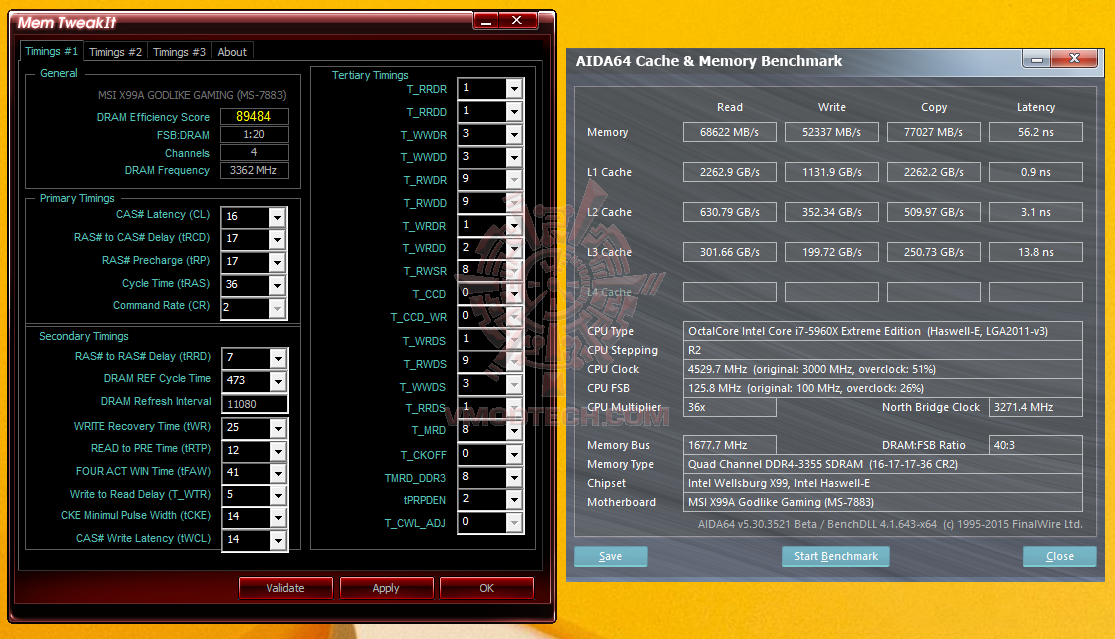The width and height of the screenshot is (1115, 639).
Task: Expand the T_RRDR tertiary timing dropdown
Action: coord(514,88)
